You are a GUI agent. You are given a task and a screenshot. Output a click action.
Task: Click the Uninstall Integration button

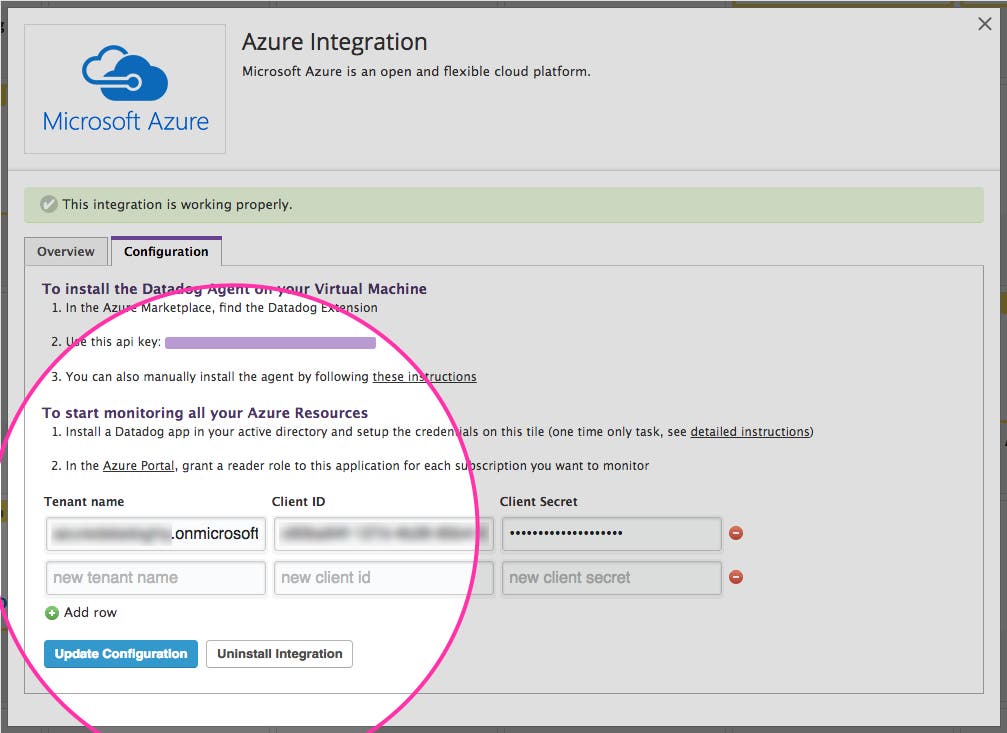pos(277,654)
